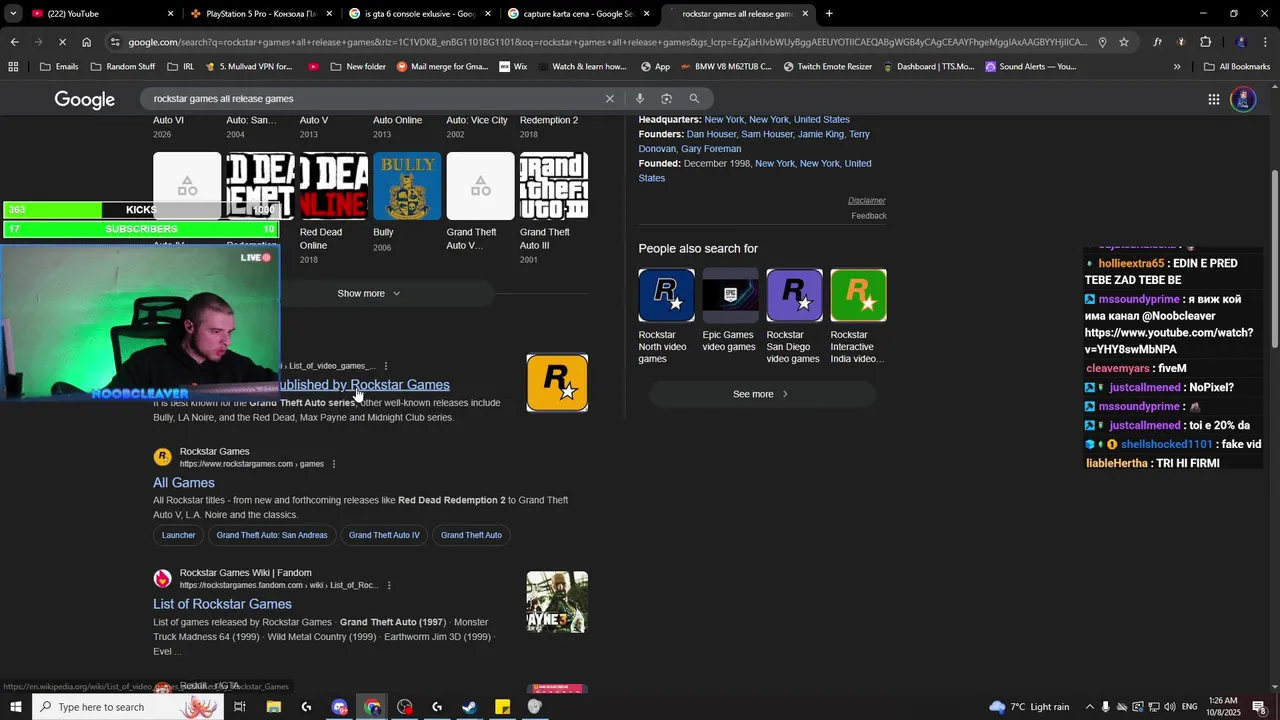
Task: Open the Random Stuff bookmark folder
Action: pos(123,67)
